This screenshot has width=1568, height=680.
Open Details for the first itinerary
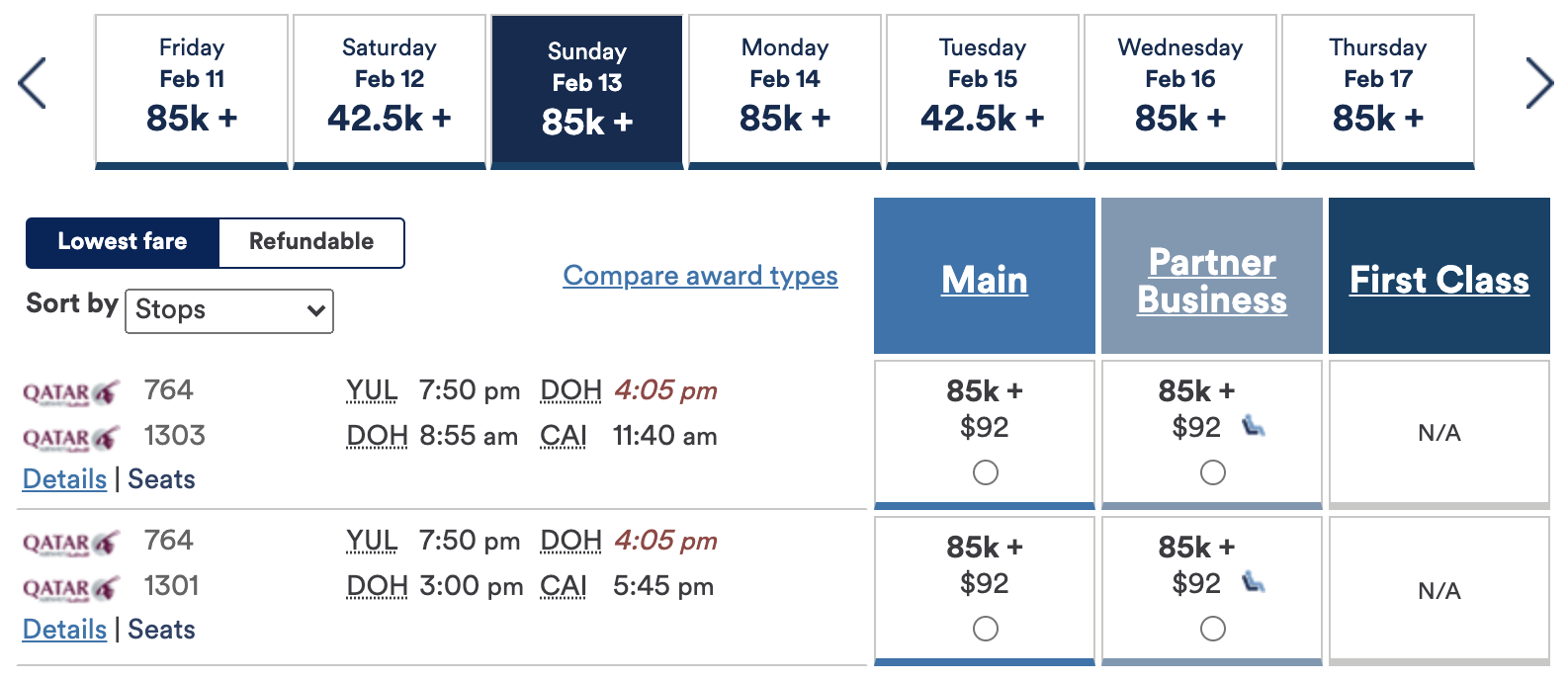pos(64,479)
